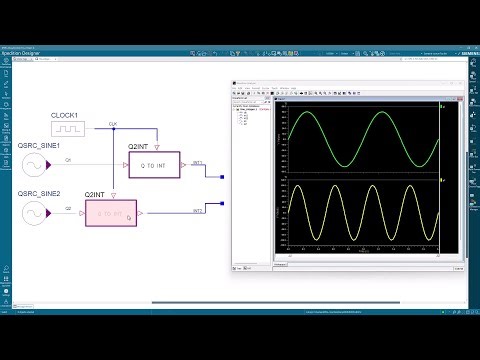Click the INT2 net label

197,211
